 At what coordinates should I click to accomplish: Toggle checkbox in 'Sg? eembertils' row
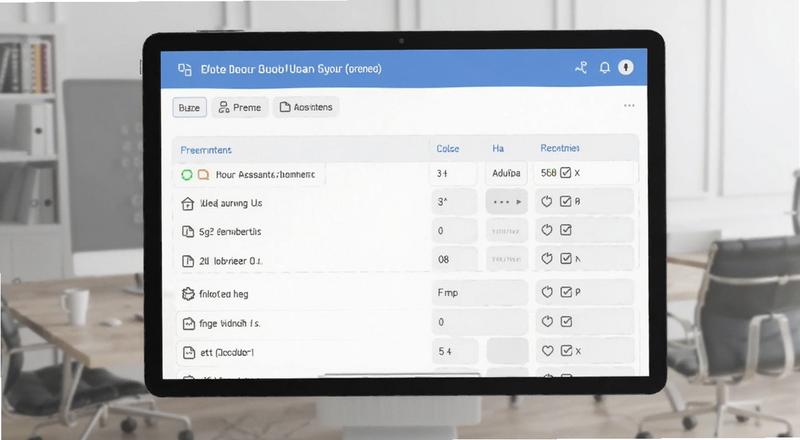point(566,230)
